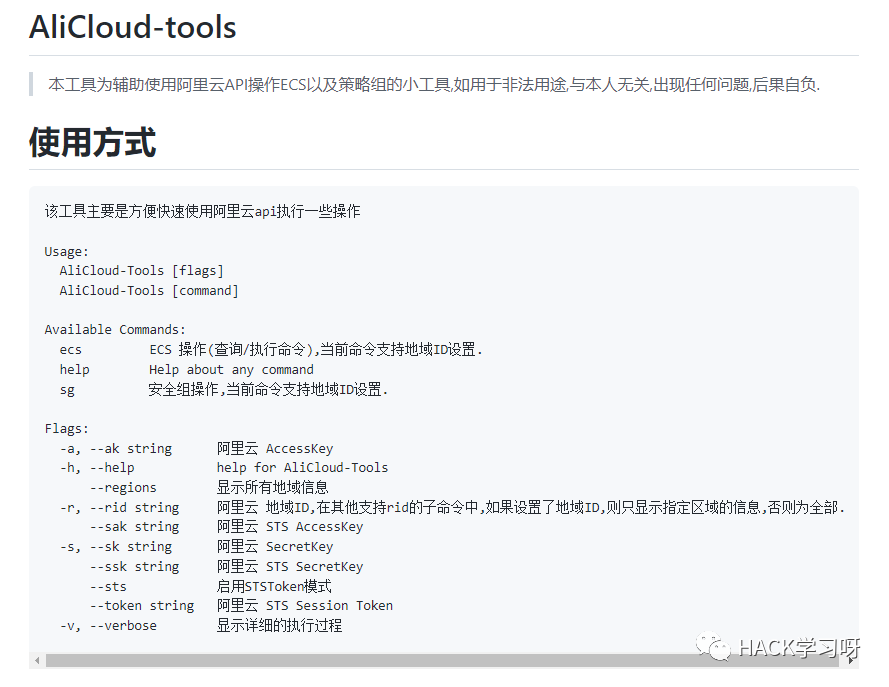Click the 'Available Commands:' line

[115, 330]
